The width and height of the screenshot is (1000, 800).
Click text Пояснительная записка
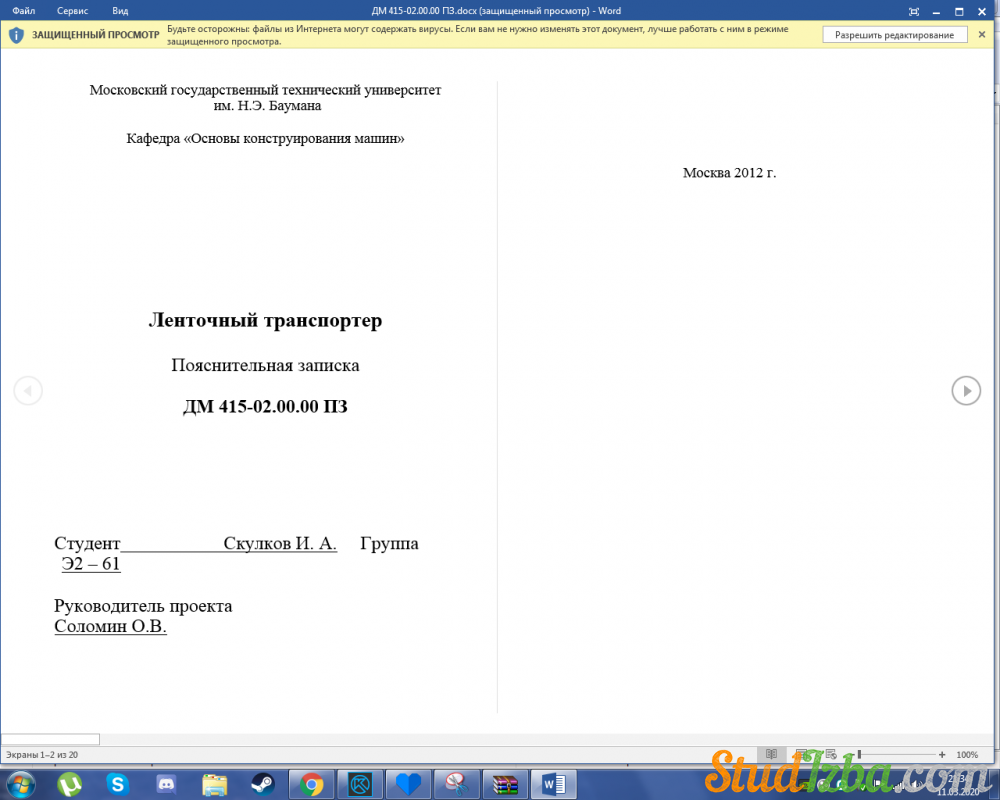click(x=265, y=365)
